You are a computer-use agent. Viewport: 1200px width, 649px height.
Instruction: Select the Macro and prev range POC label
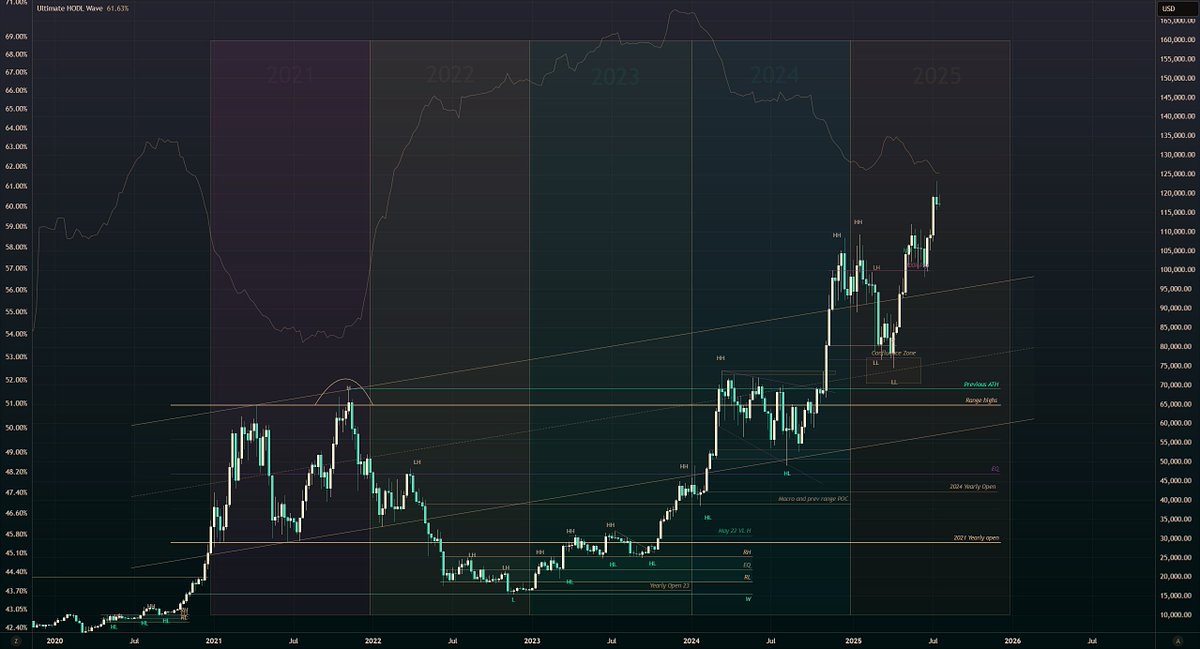click(813, 498)
